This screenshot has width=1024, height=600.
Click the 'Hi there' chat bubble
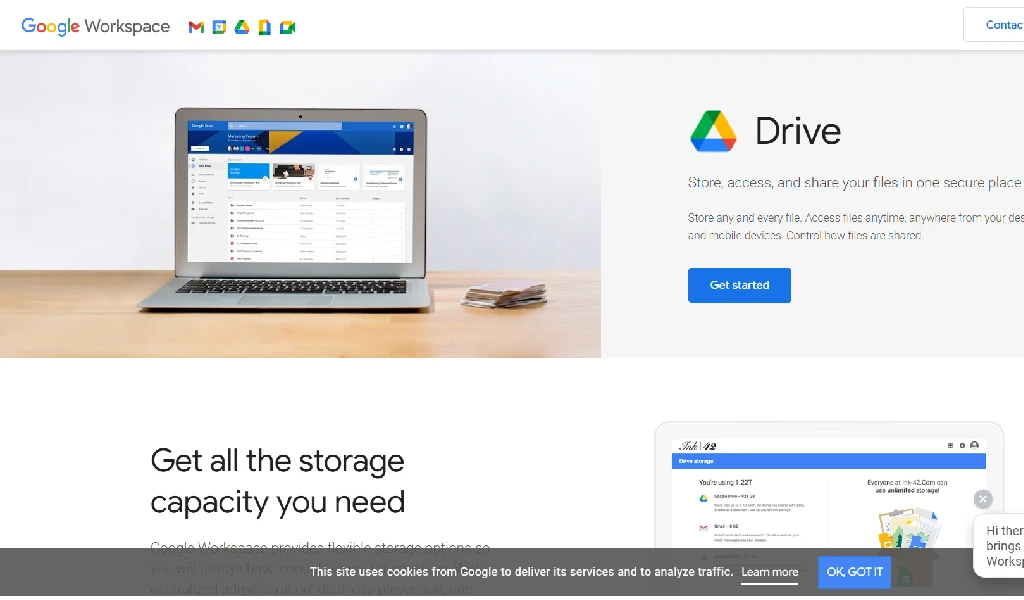[x=999, y=546]
